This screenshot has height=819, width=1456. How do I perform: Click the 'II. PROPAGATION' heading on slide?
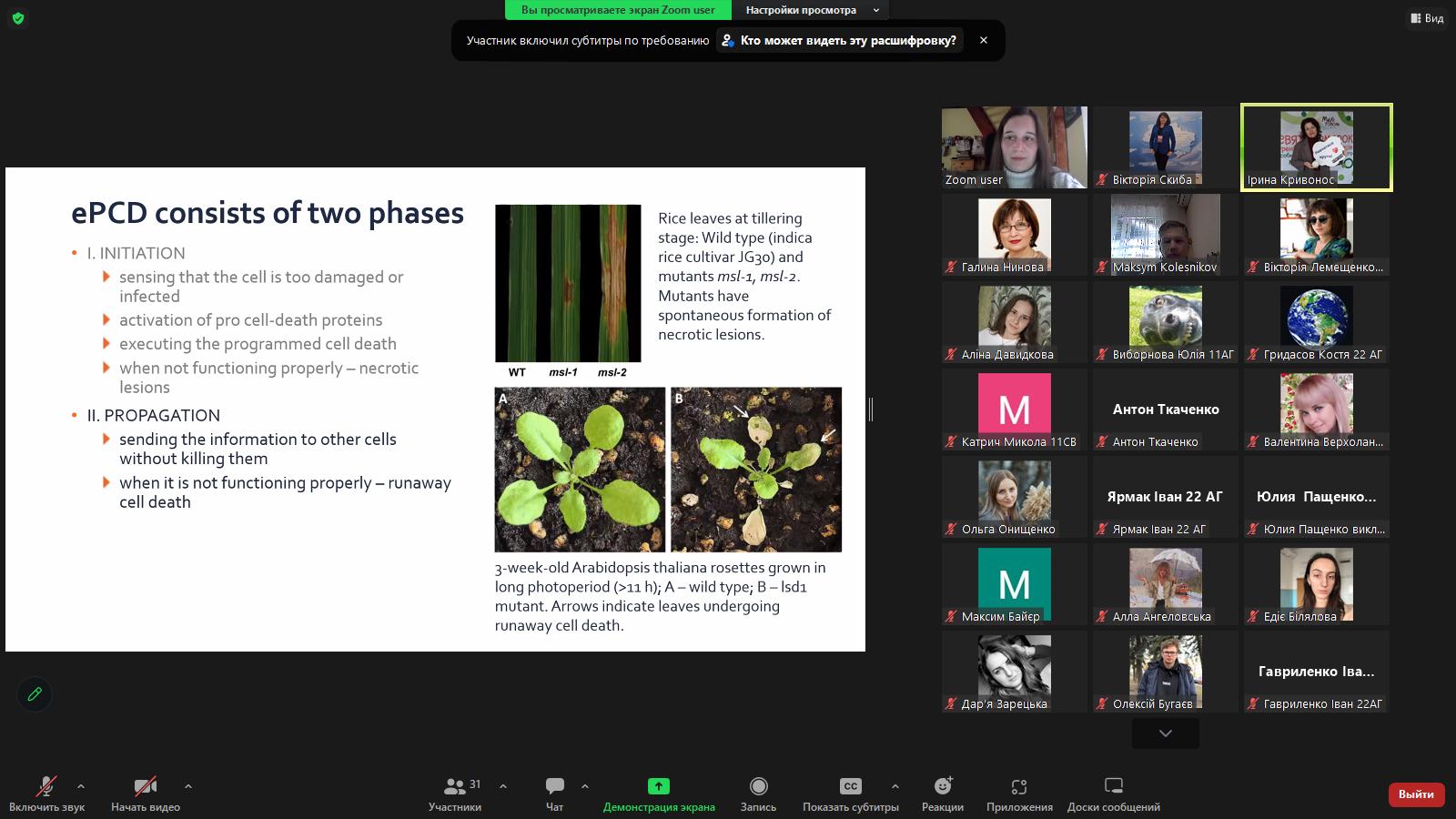(153, 415)
